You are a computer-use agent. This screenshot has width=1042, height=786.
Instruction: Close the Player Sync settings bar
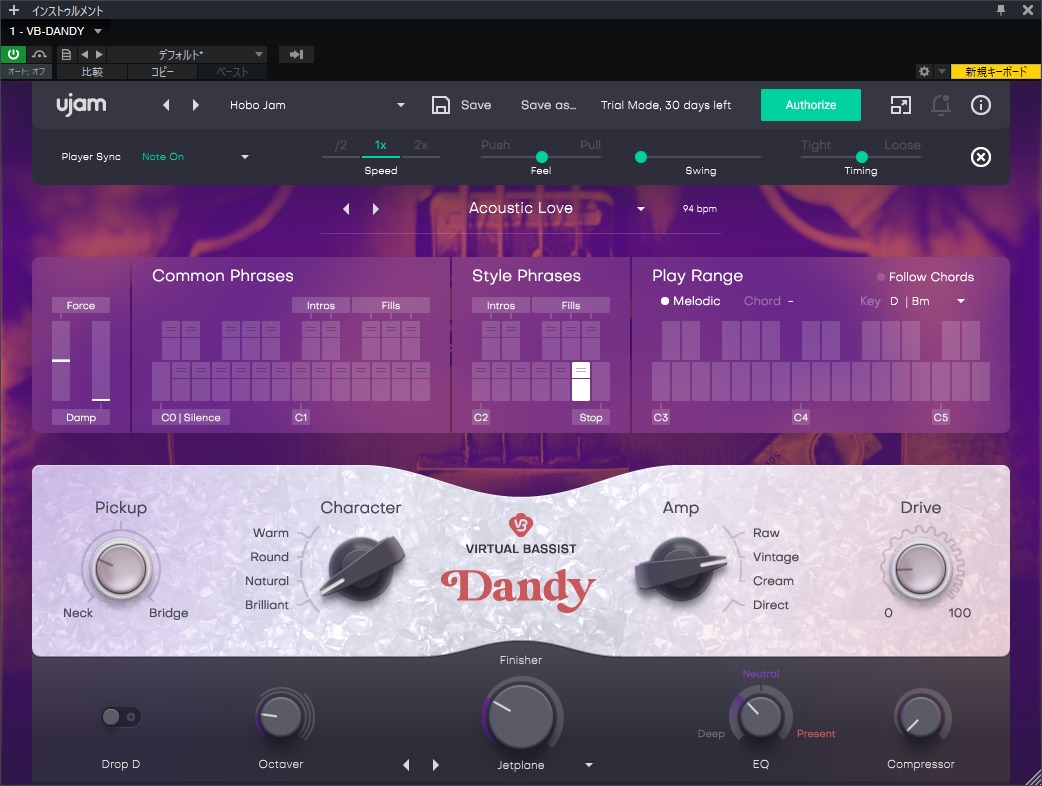coord(981,157)
